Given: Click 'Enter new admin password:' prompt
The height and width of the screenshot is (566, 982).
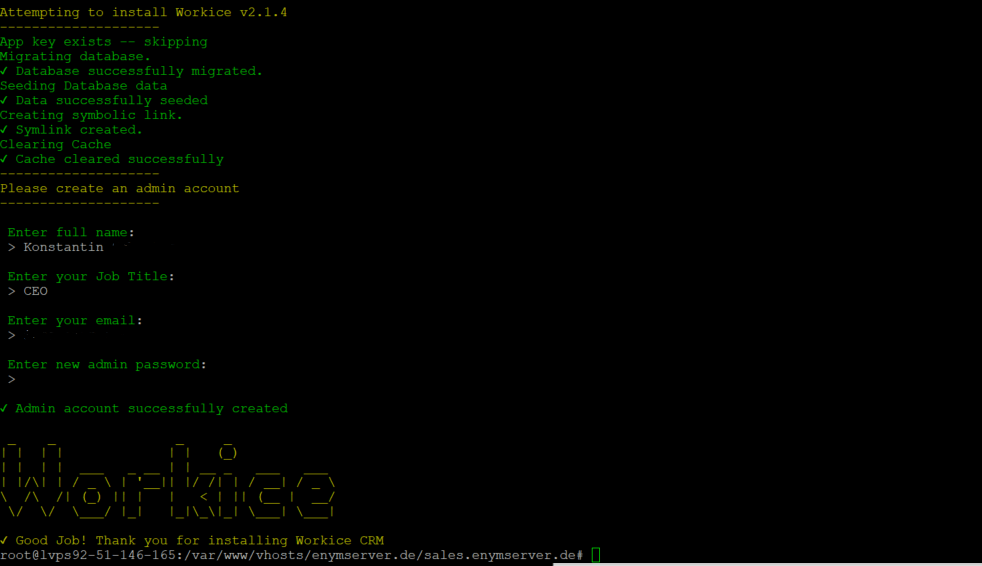Looking at the screenshot, I should click(107, 364).
